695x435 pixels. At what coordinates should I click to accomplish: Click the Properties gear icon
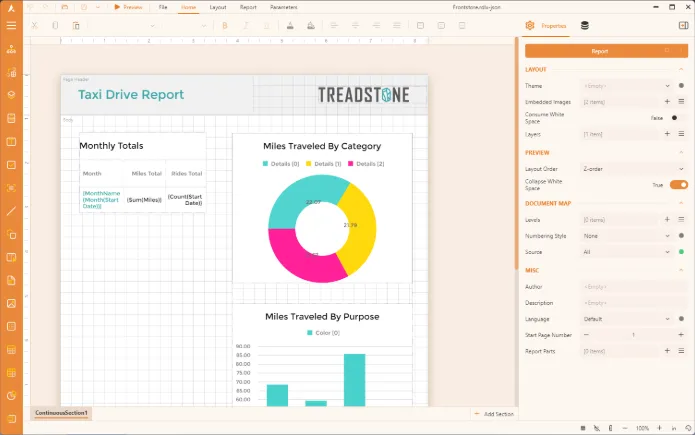tap(530, 26)
